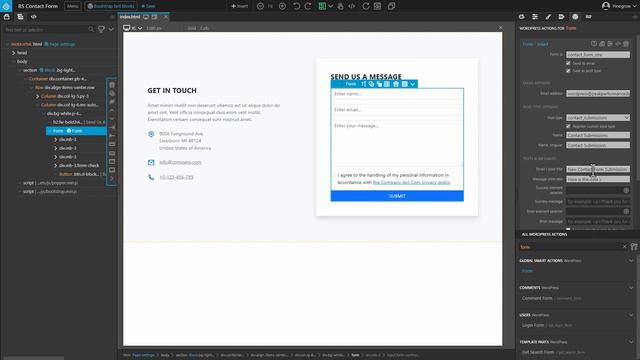Toggle the Send to email checkbox
The height and width of the screenshot is (360, 640).
[x=568, y=63]
